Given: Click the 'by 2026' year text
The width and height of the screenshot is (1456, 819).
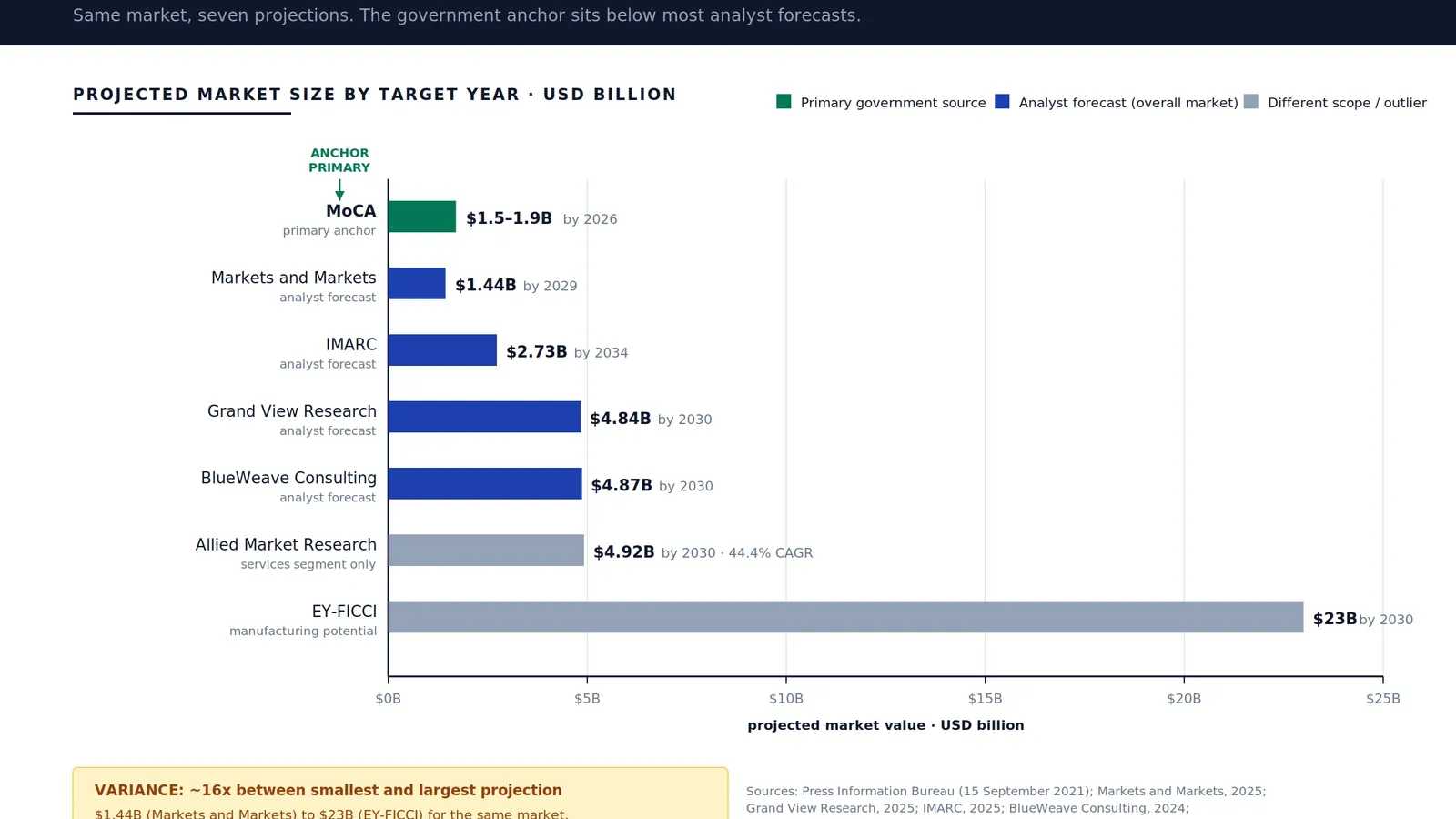Looking at the screenshot, I should point(591,219).
